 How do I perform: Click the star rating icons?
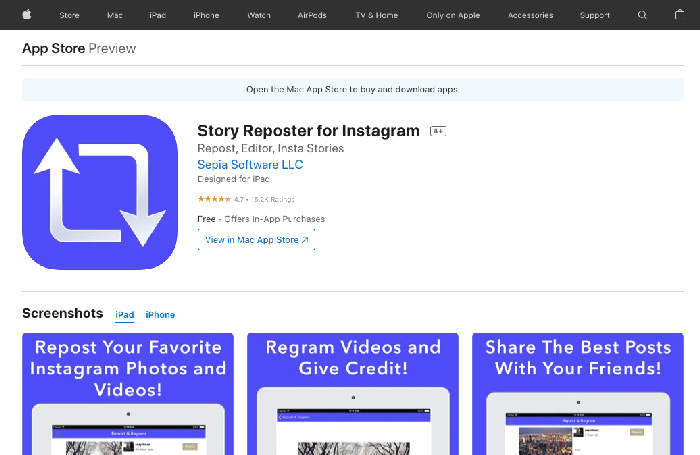pyautogui.click(x=214, y=199)
